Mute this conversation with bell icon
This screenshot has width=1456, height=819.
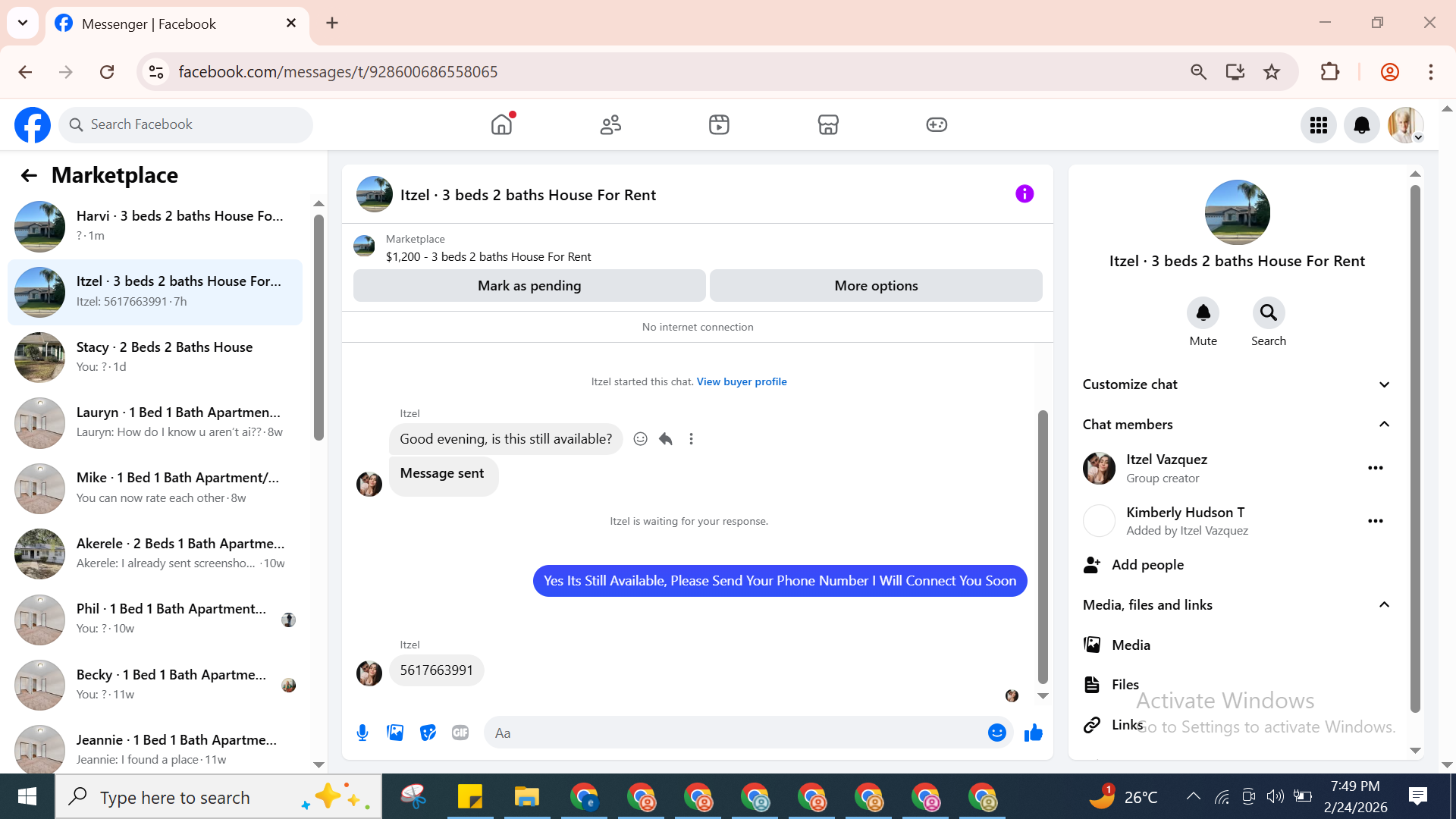click(x=1203, y=312)
